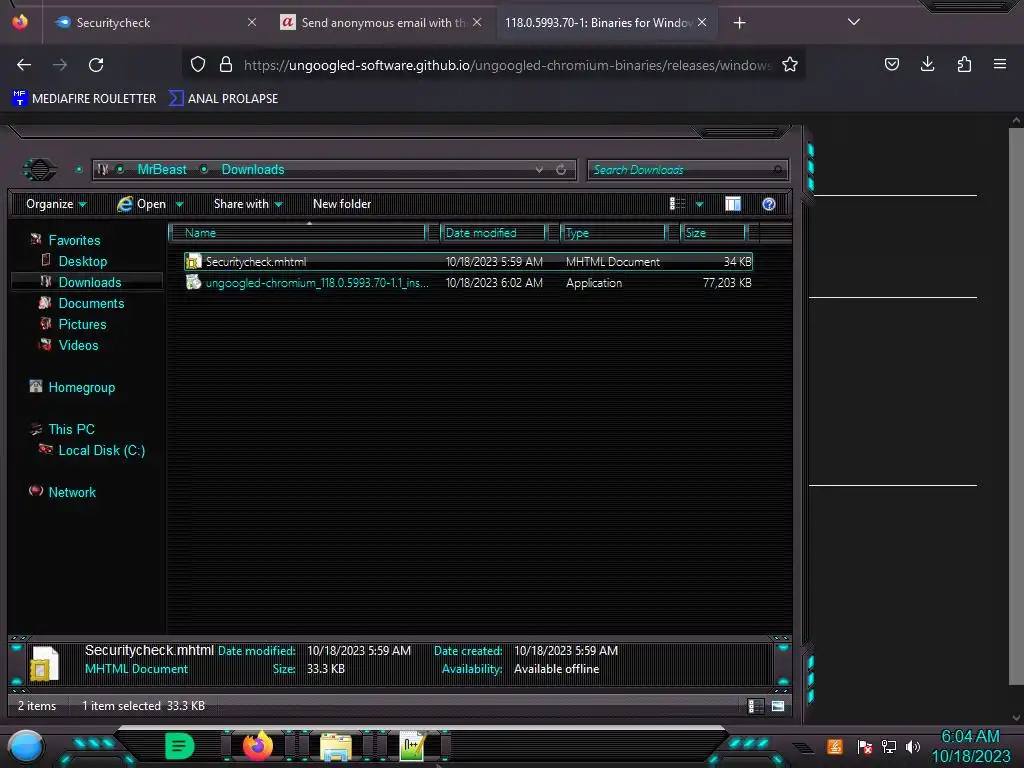
Task: Select MrBeast in the address breadcrumb
Action: (x=162, y=170)
